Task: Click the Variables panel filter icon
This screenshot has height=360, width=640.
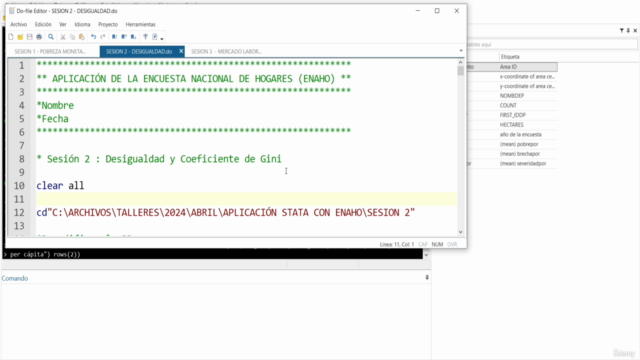Action: point(622,31)
